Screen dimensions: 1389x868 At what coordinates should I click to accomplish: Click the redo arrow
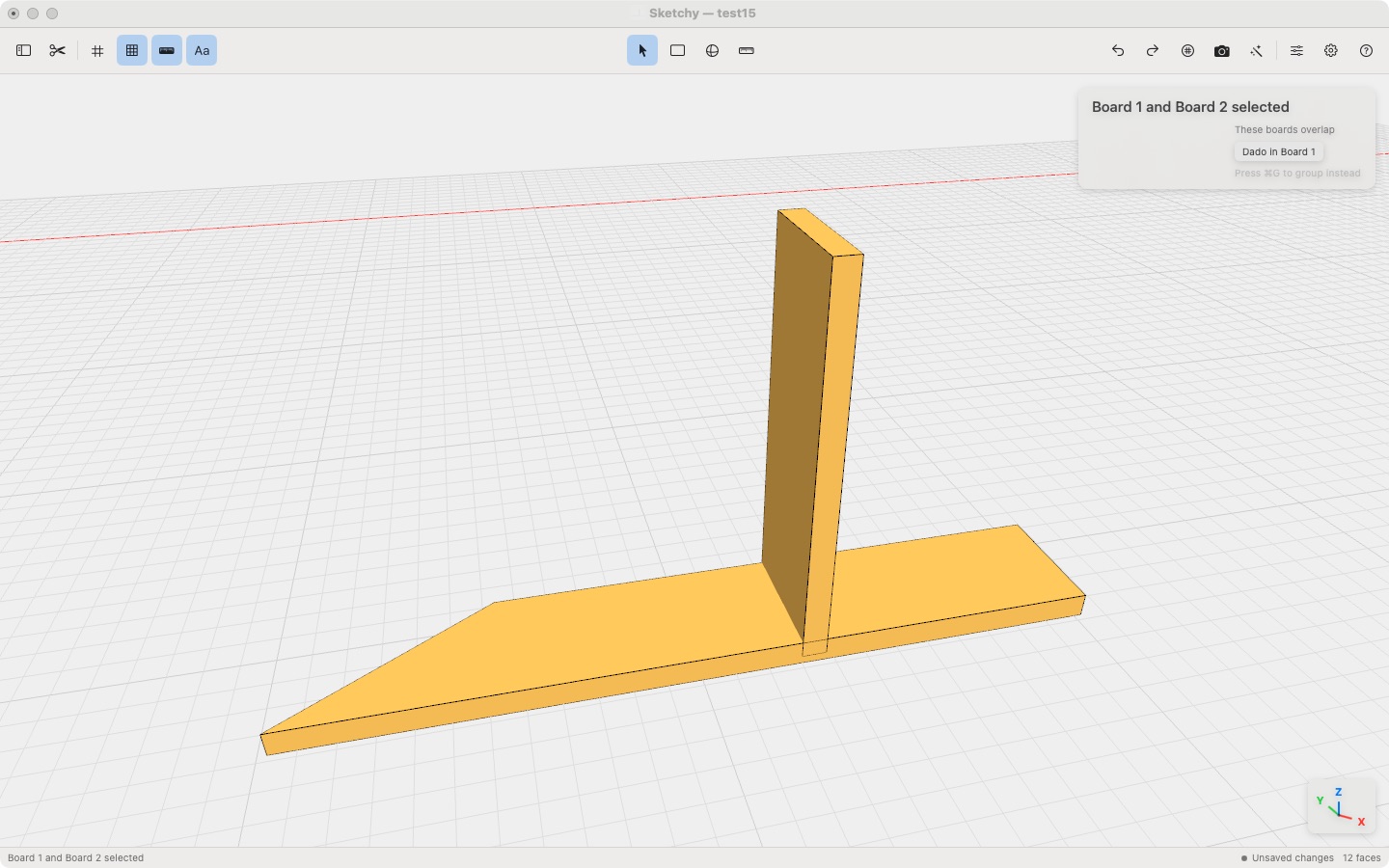[x=1153, y=51]
